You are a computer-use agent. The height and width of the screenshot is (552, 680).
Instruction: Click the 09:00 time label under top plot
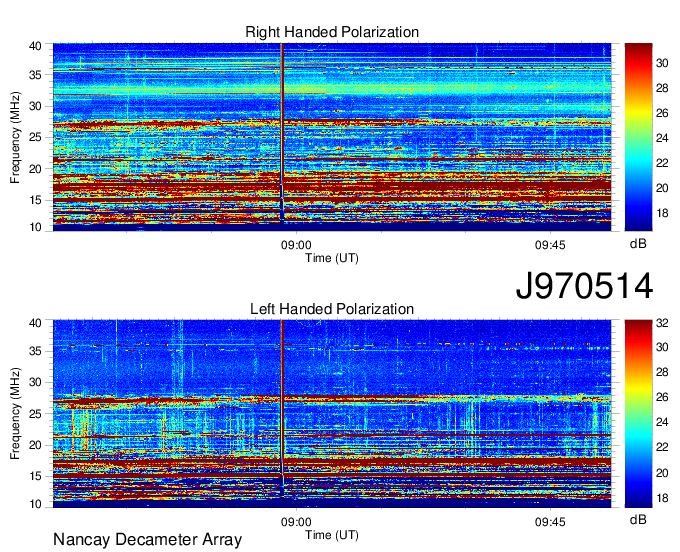[x=296, y=245]
